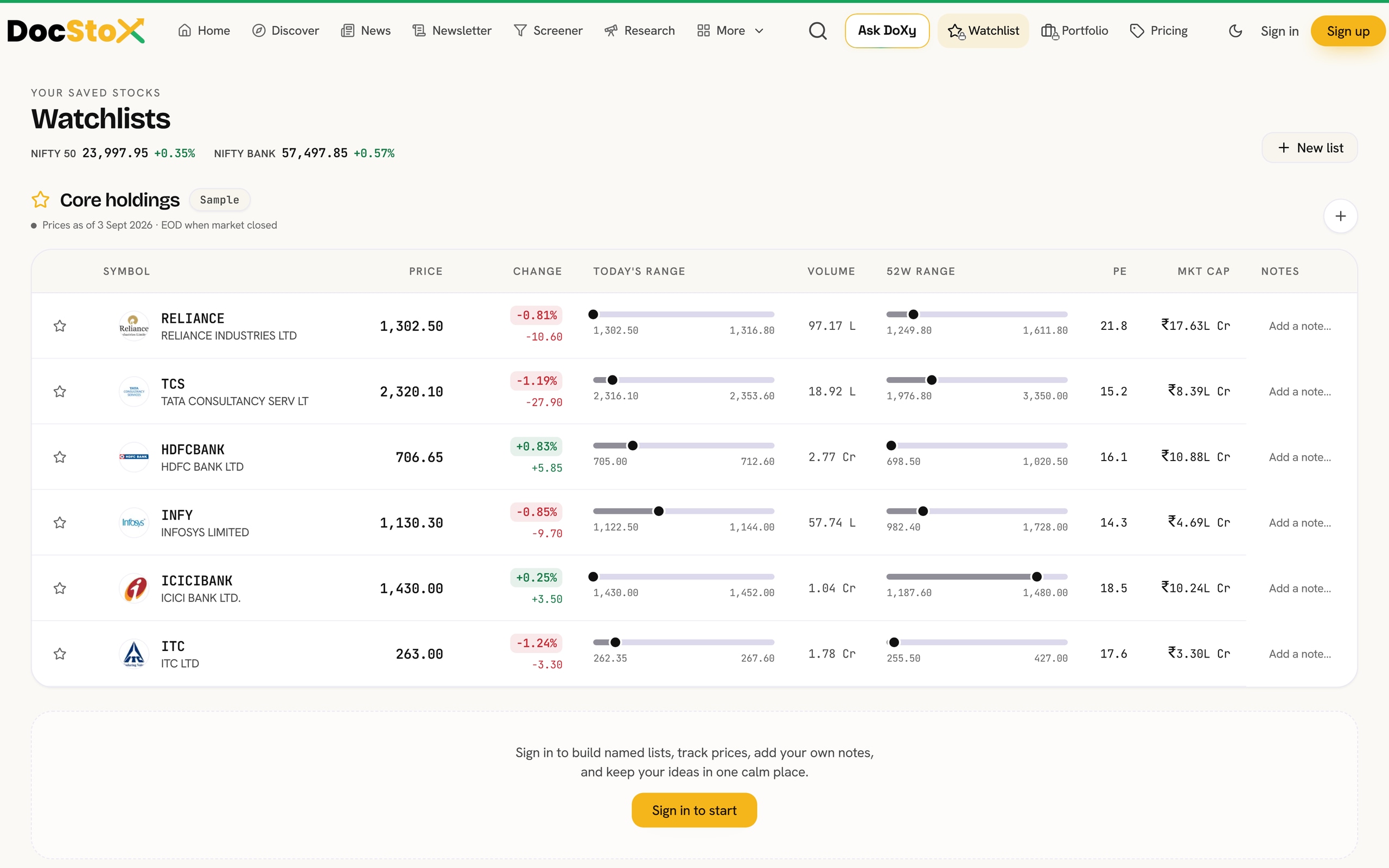Toggle dark mode moon icon
Viewport: 1389px width, 868px height.
(1235, 31)
